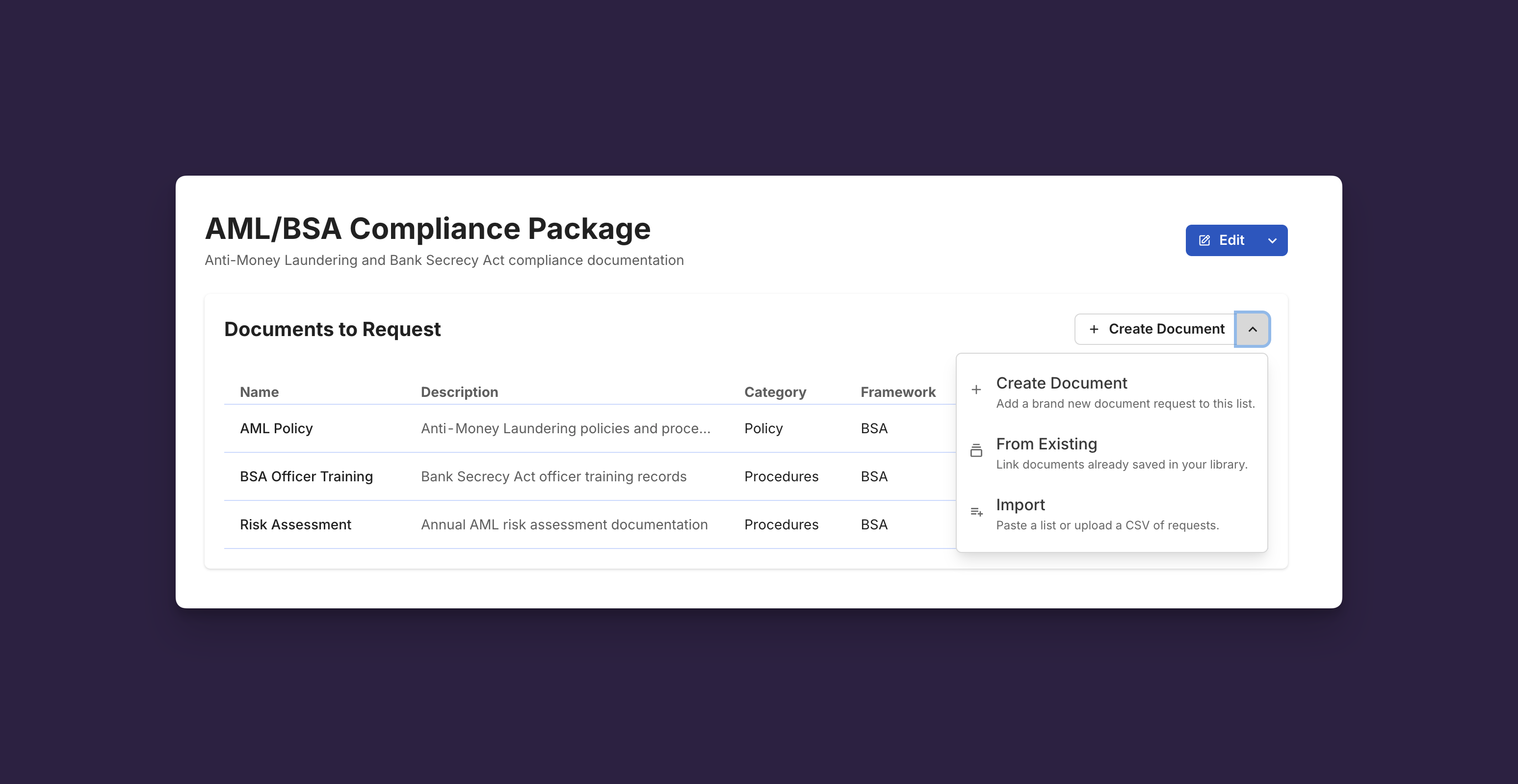This screenshot has width=1518, height=784.
Task: Click the truncated AML Policy description text
Action: 565,428
